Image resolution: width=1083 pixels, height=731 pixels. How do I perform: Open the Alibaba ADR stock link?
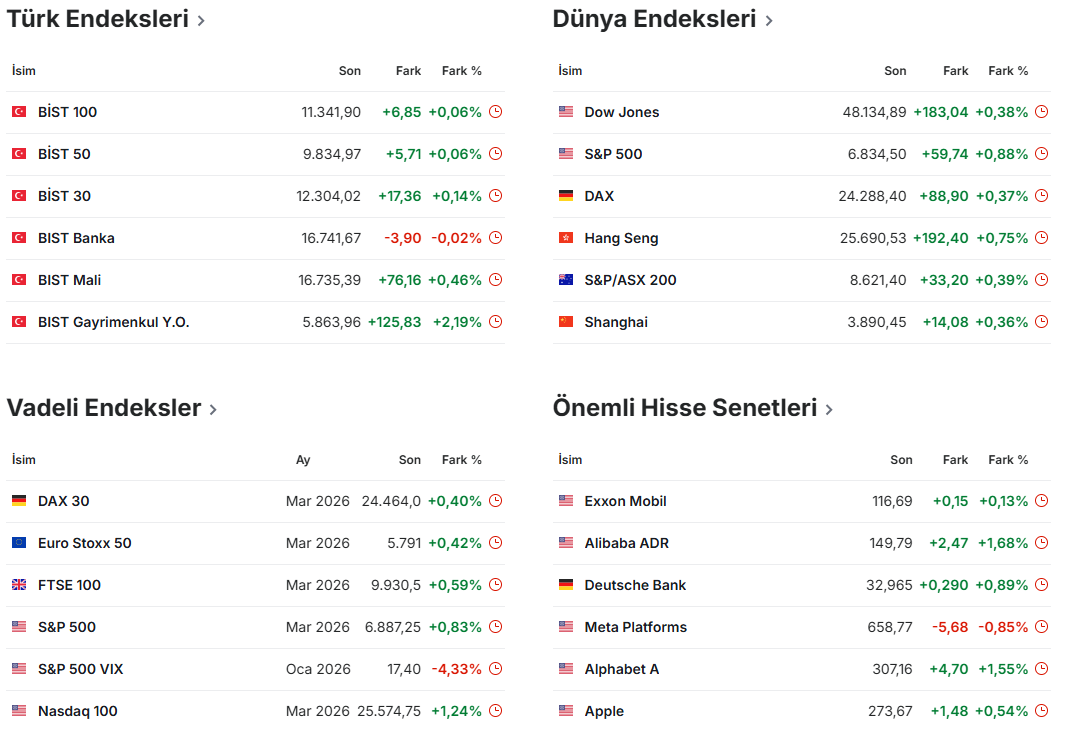tap(626, 543)
